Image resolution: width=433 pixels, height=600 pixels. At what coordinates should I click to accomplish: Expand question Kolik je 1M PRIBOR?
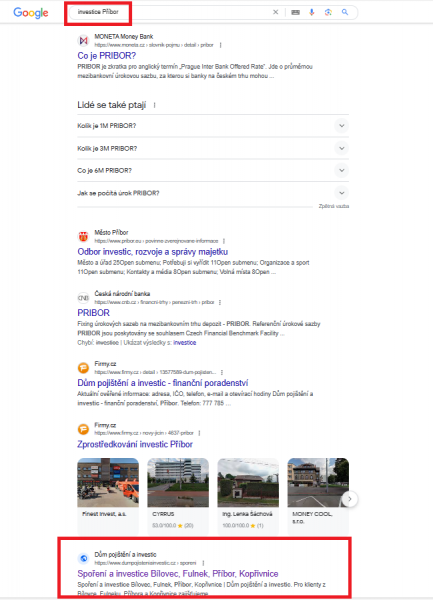(x=213, y=126)
